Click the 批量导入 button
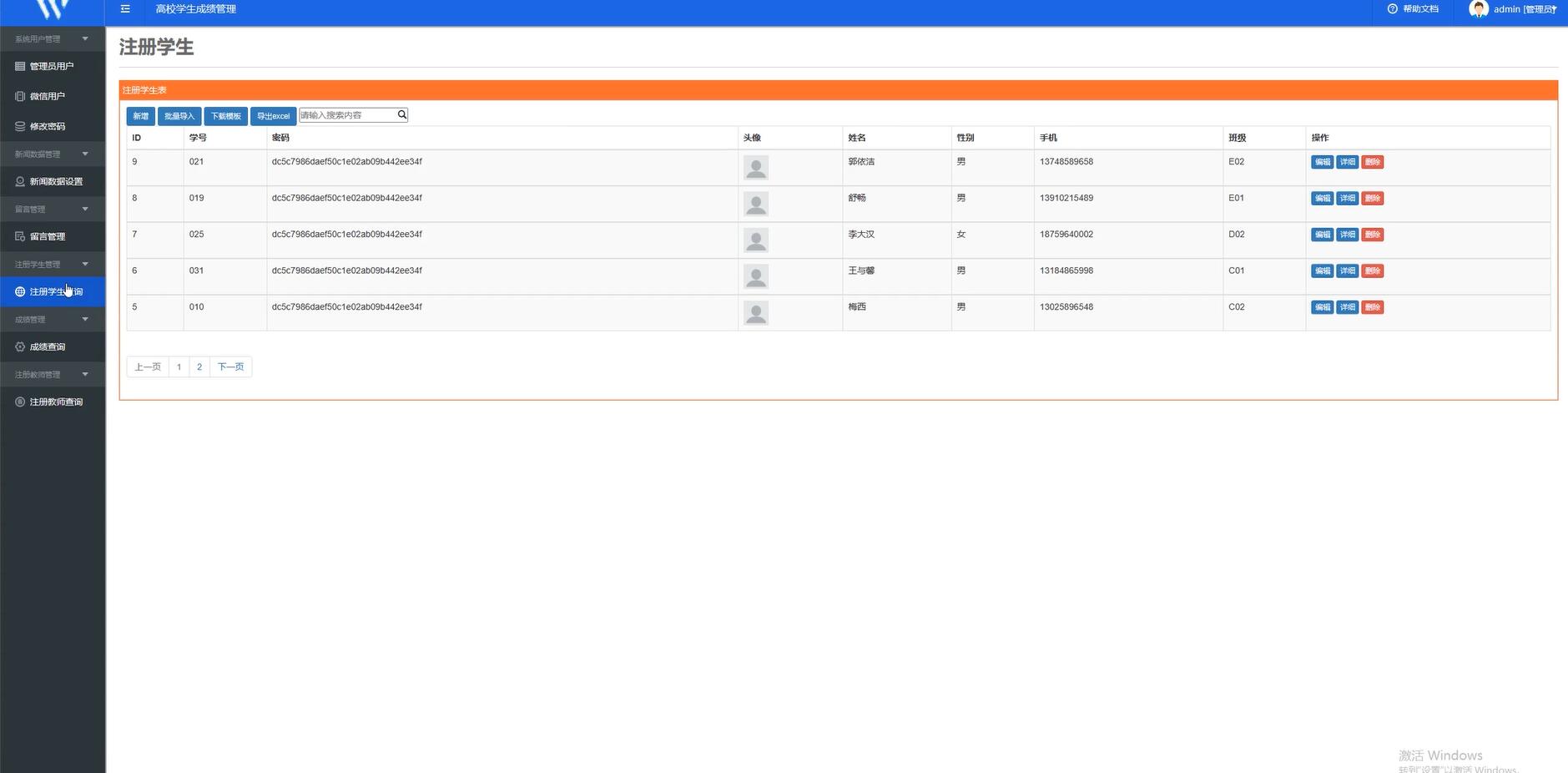Screen dimensions: 1568x773 pyautogui.click(x=179, y=116)
